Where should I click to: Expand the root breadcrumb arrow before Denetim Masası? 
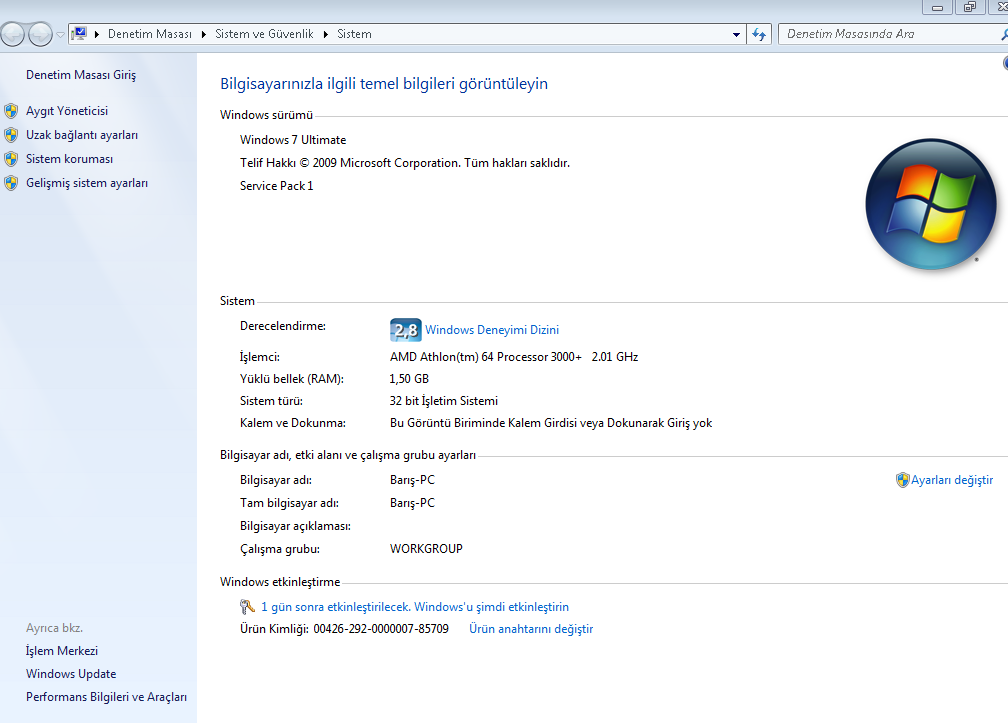[97, 34]
